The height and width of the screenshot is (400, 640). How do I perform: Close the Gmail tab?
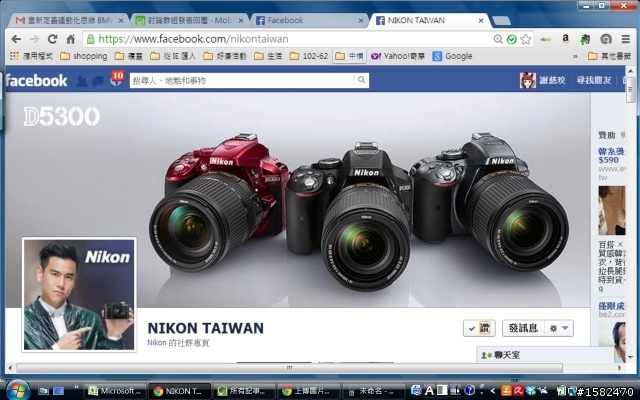[x=121, y=20]
